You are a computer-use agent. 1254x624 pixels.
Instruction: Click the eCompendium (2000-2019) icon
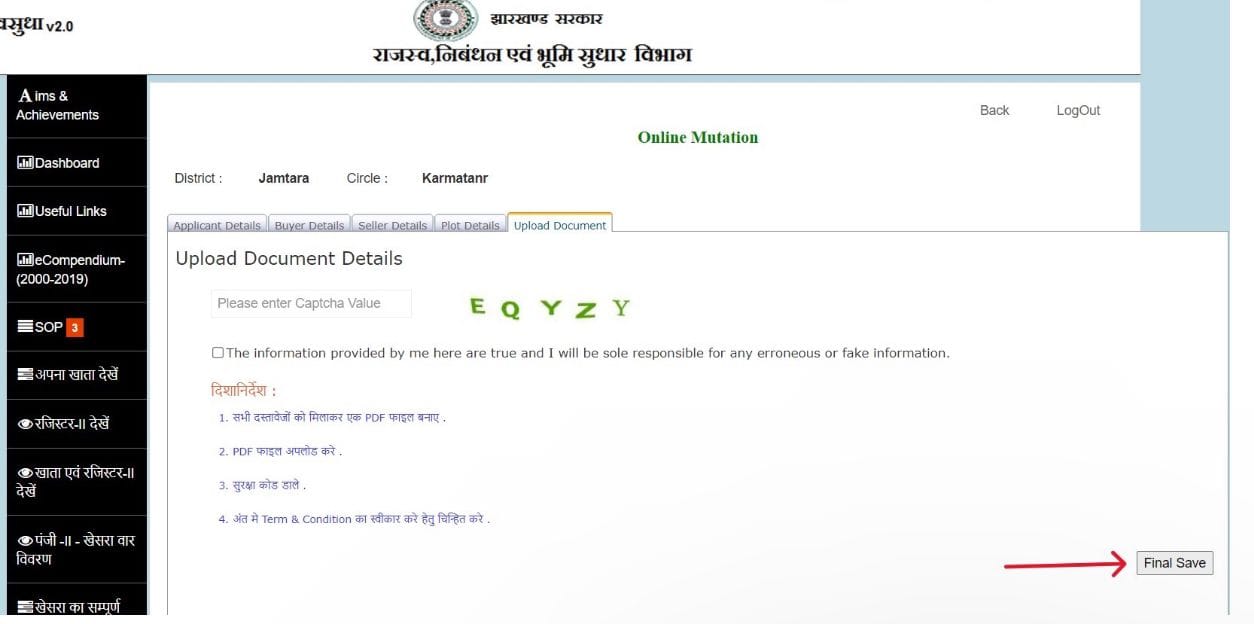coord(25,260)
